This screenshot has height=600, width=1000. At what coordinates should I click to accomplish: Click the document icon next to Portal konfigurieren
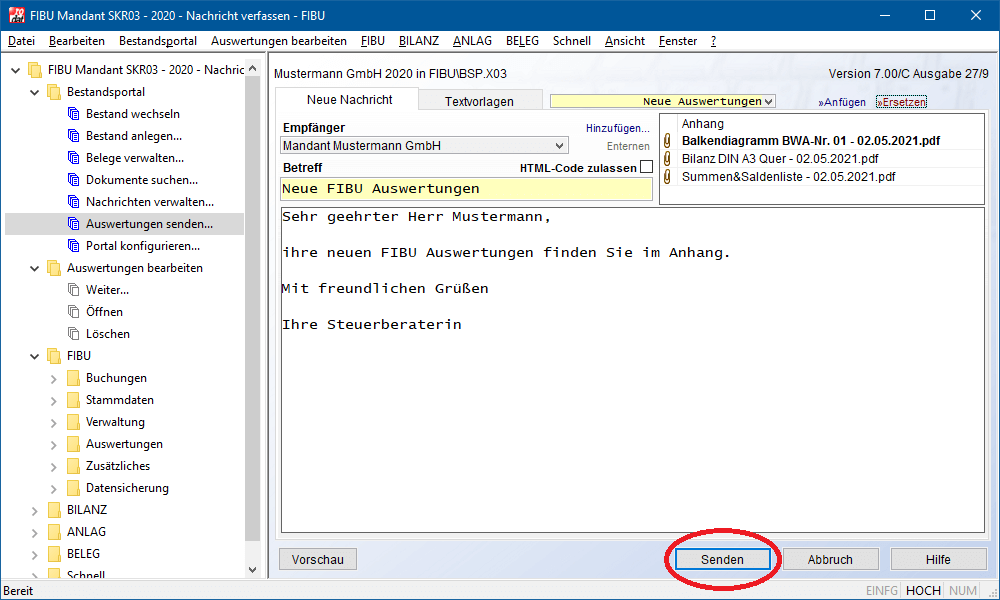[x=73, y=246]
